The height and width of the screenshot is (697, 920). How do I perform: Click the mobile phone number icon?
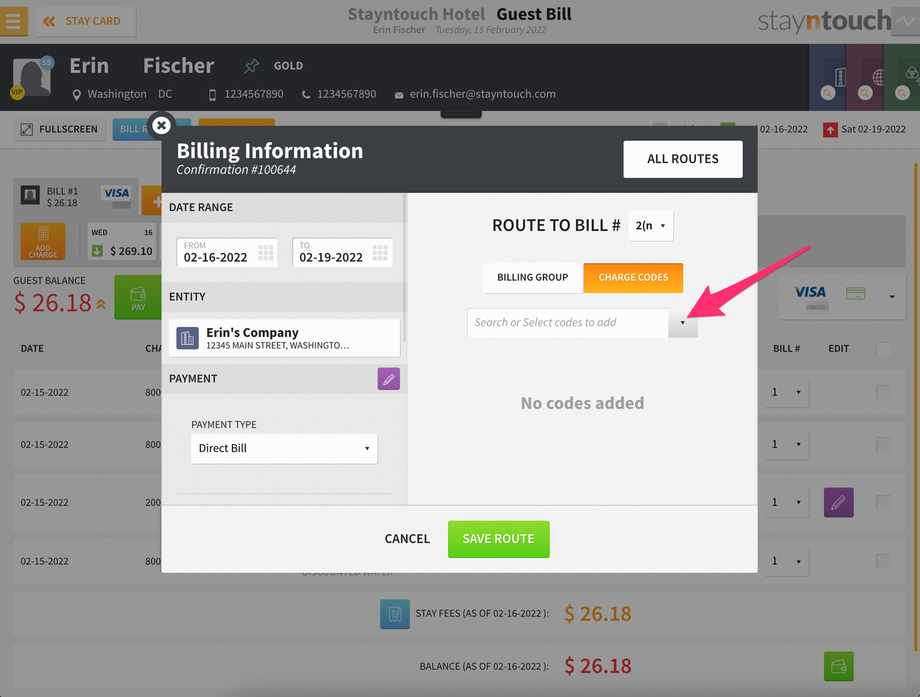click(x=212, y=94)
